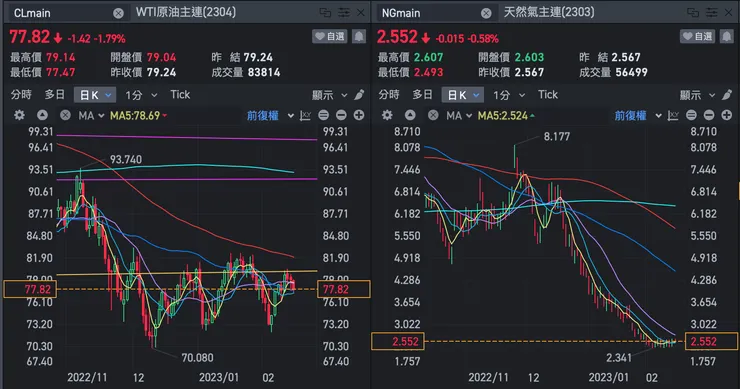Screen dimensions: 740x389
Task: Zoom in WTI chart with plus icon
Action: coord(359,115)
